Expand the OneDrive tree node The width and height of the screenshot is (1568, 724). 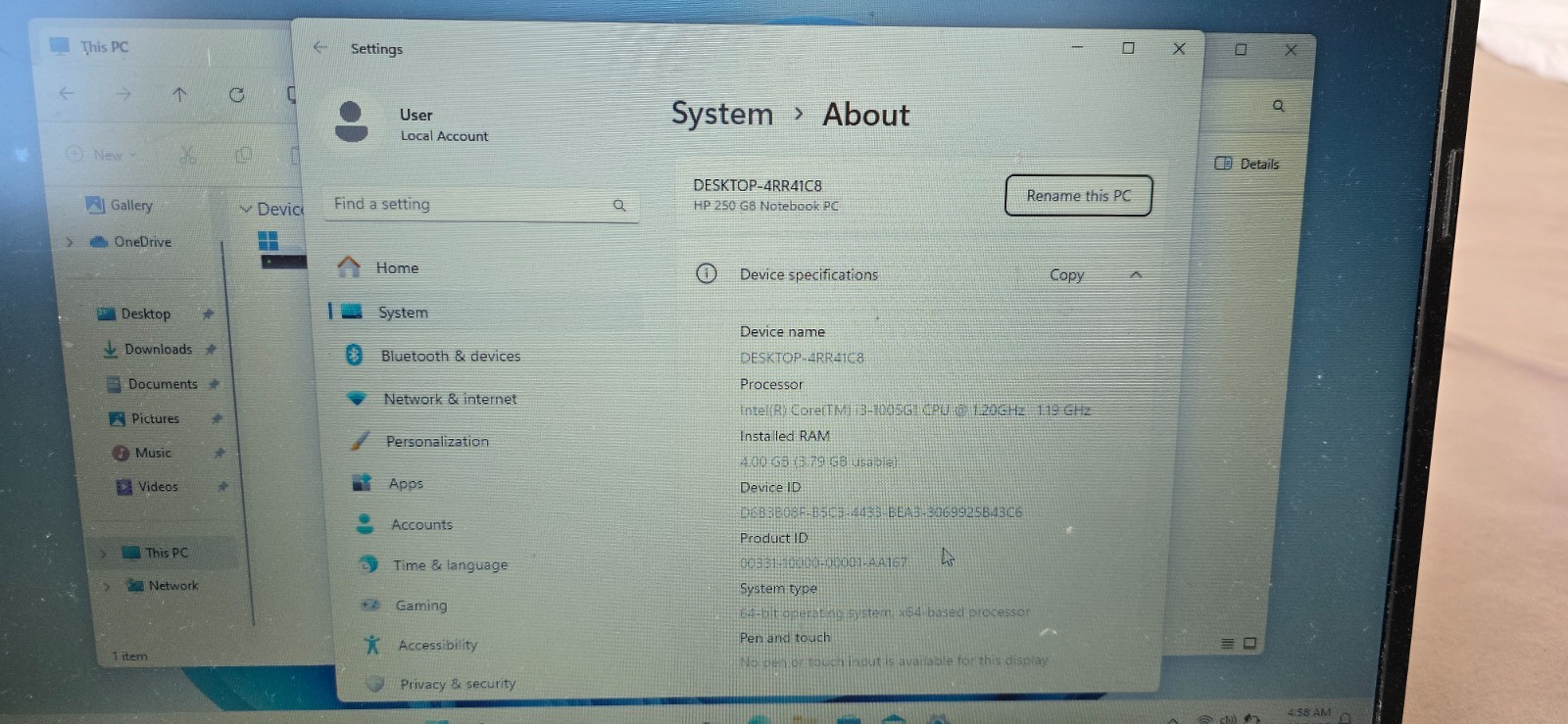70,242
